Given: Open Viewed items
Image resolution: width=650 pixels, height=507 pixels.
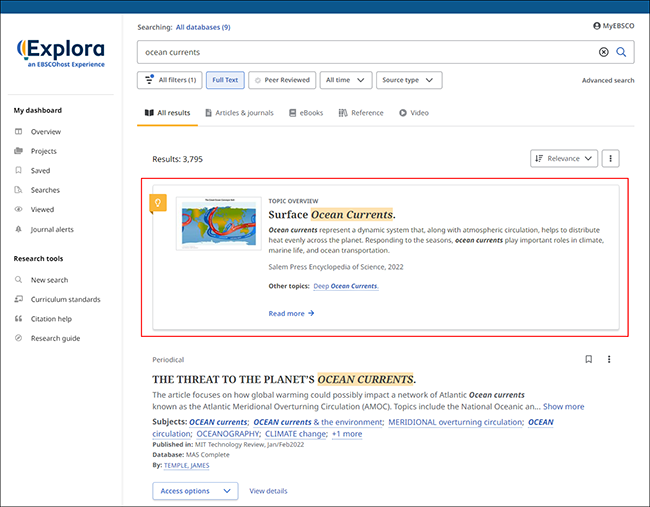Looking at the screenshot, I should 42,210.
